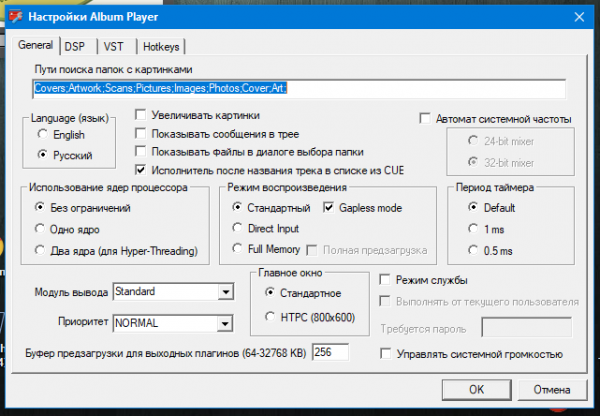The height and width of the screenshot is (416, 600).
Task: Click the Требуется пароль password field
Action: (527, 327)
